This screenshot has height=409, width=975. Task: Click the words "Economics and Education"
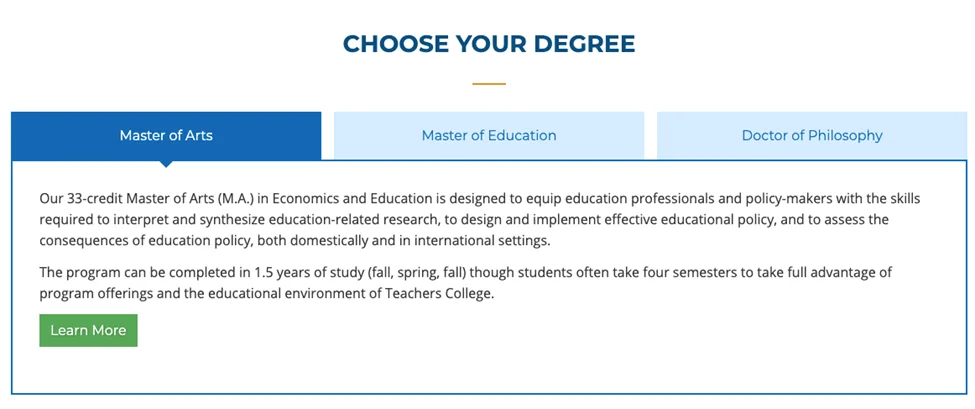[x=353, y=198]
